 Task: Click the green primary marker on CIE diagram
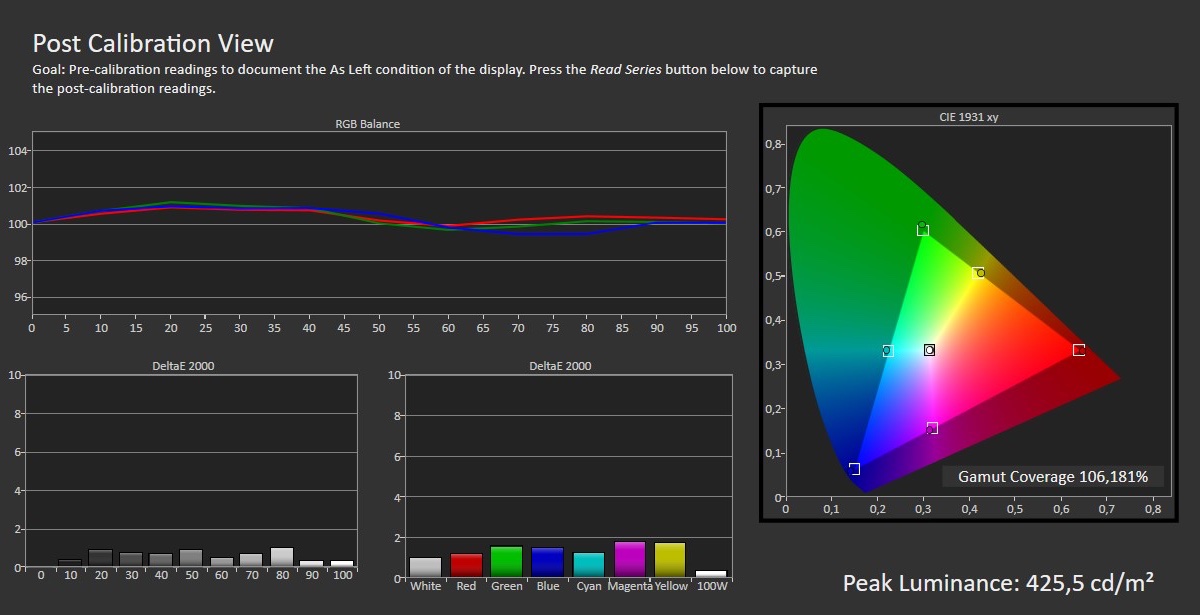coord(923,230)
